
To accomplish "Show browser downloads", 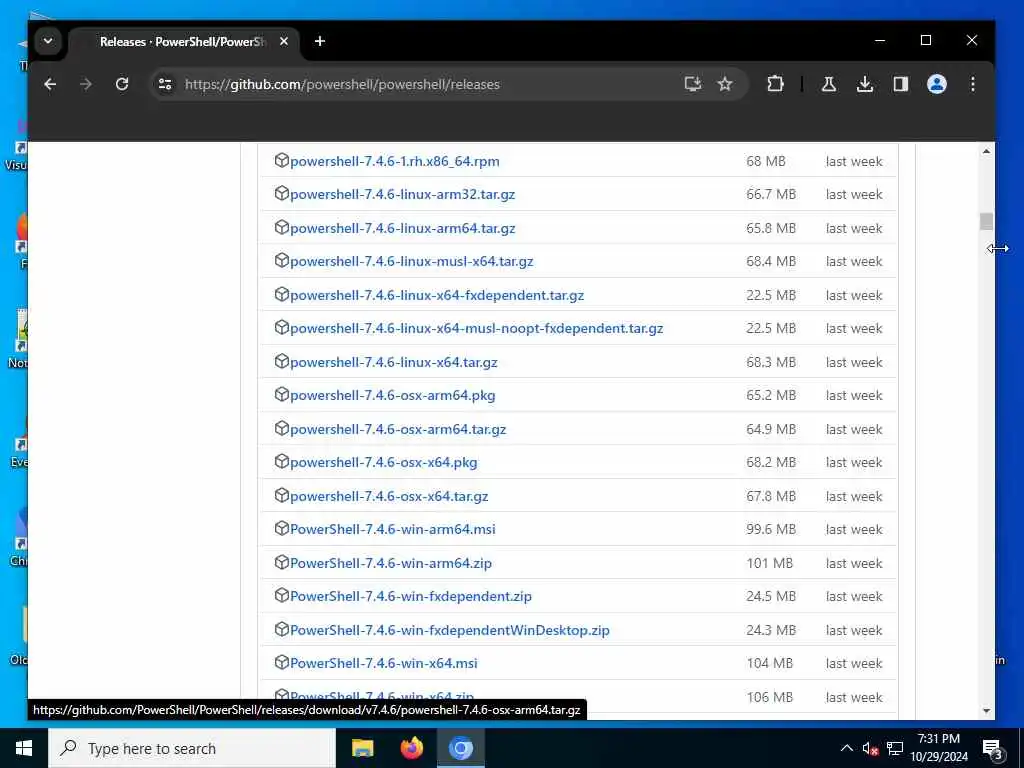I will (x=865, y=84).
